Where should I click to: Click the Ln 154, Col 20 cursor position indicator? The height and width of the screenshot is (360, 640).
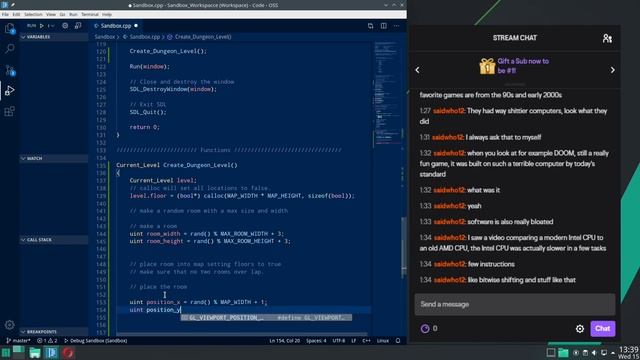[x=284, y=340]
